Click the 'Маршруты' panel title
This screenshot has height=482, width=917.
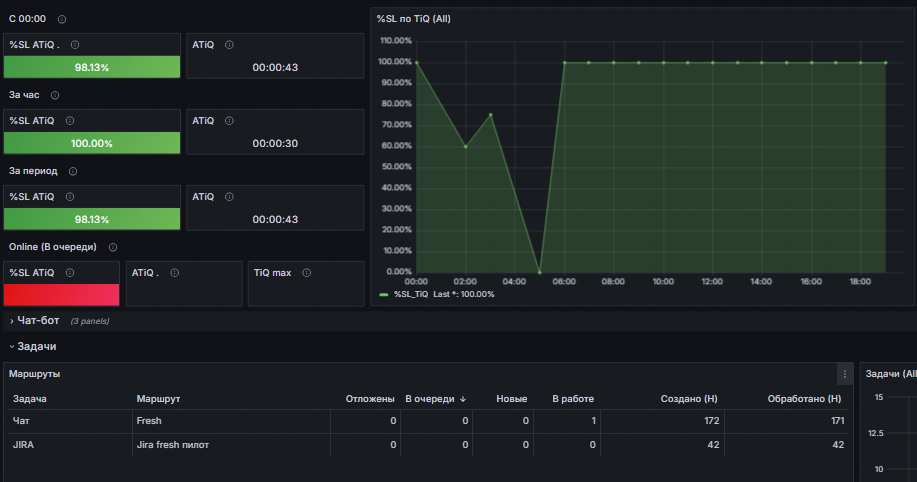35,374
